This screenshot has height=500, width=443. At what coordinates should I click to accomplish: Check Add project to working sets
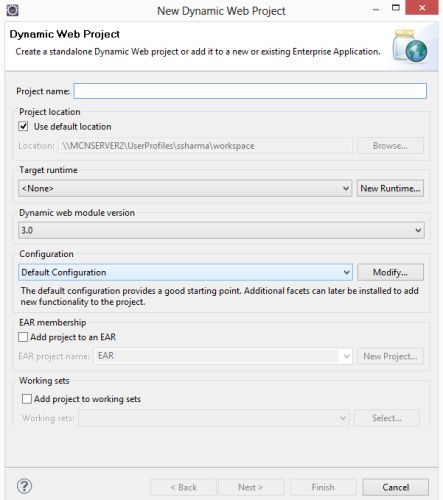27,399
